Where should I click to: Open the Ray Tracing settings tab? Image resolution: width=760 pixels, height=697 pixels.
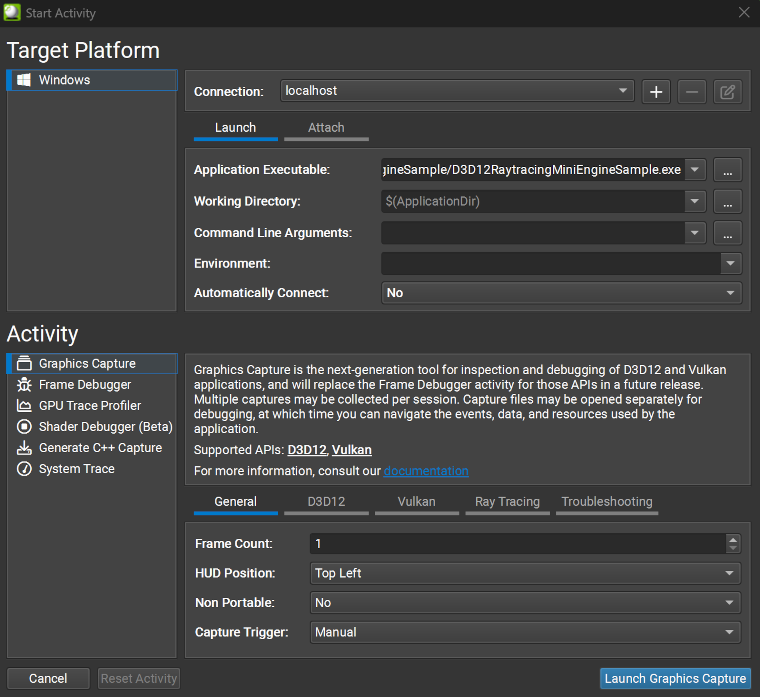[507, 502]
